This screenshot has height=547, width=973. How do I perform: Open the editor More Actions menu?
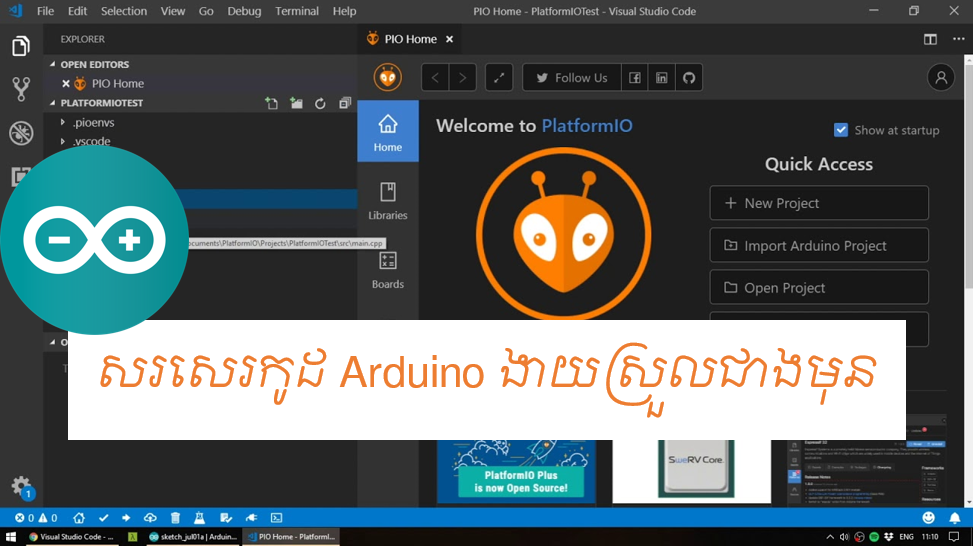959,39
